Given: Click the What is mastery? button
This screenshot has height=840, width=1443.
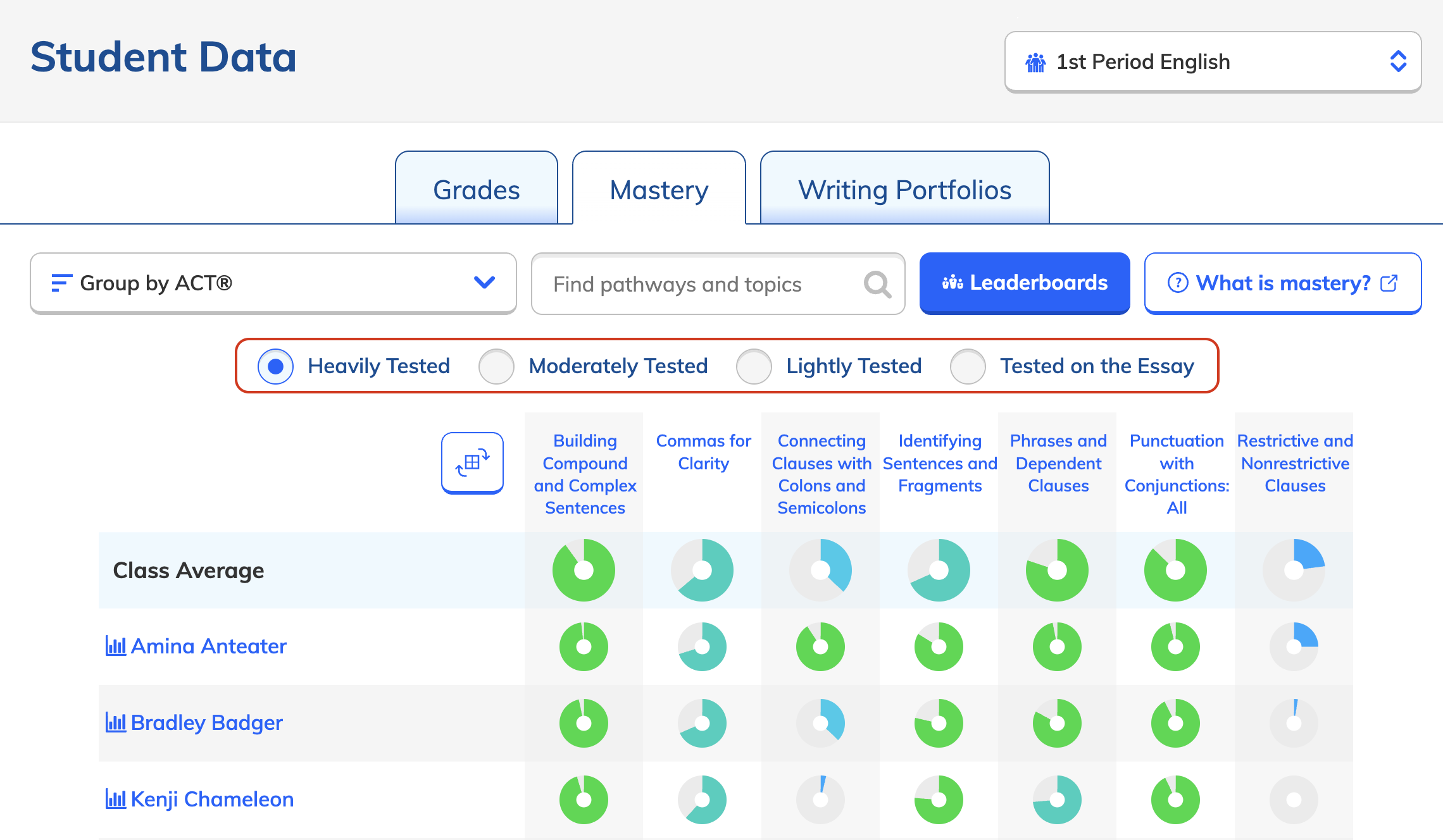Looking at the screenshot, I should (x=1283, y=283).
